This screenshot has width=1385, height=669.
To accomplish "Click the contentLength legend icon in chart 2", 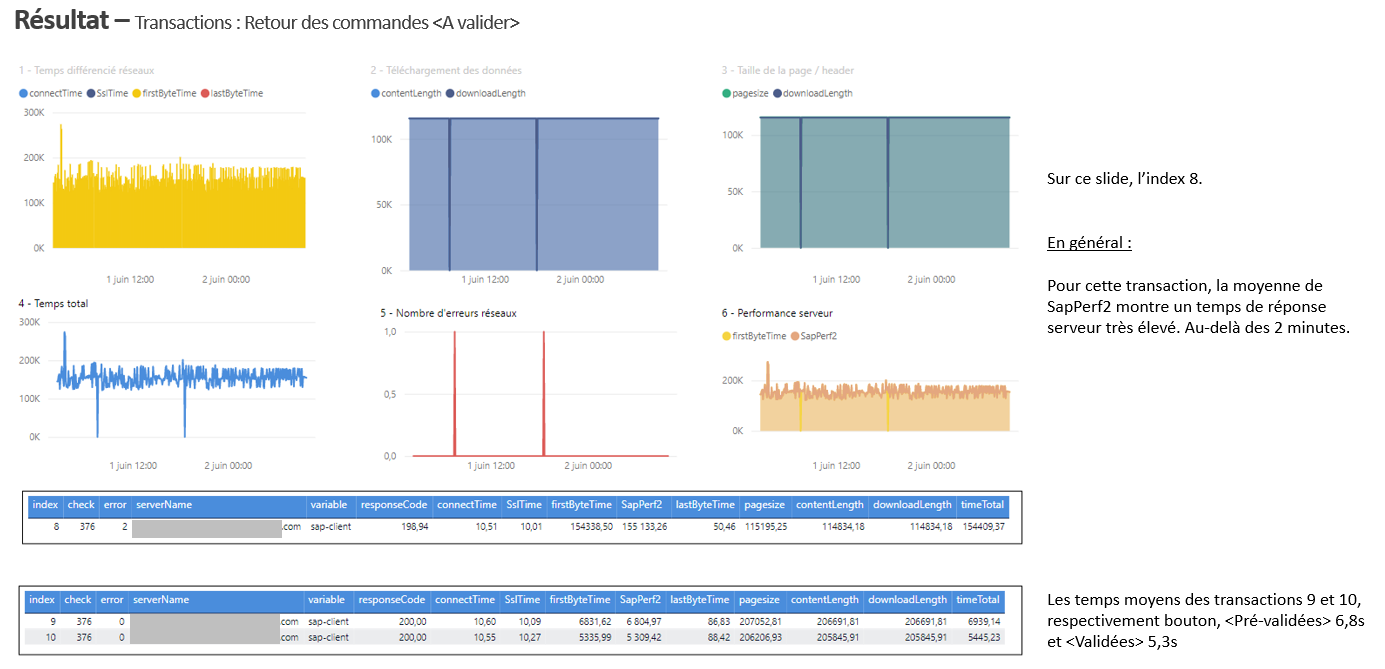I will click(375, 92).
